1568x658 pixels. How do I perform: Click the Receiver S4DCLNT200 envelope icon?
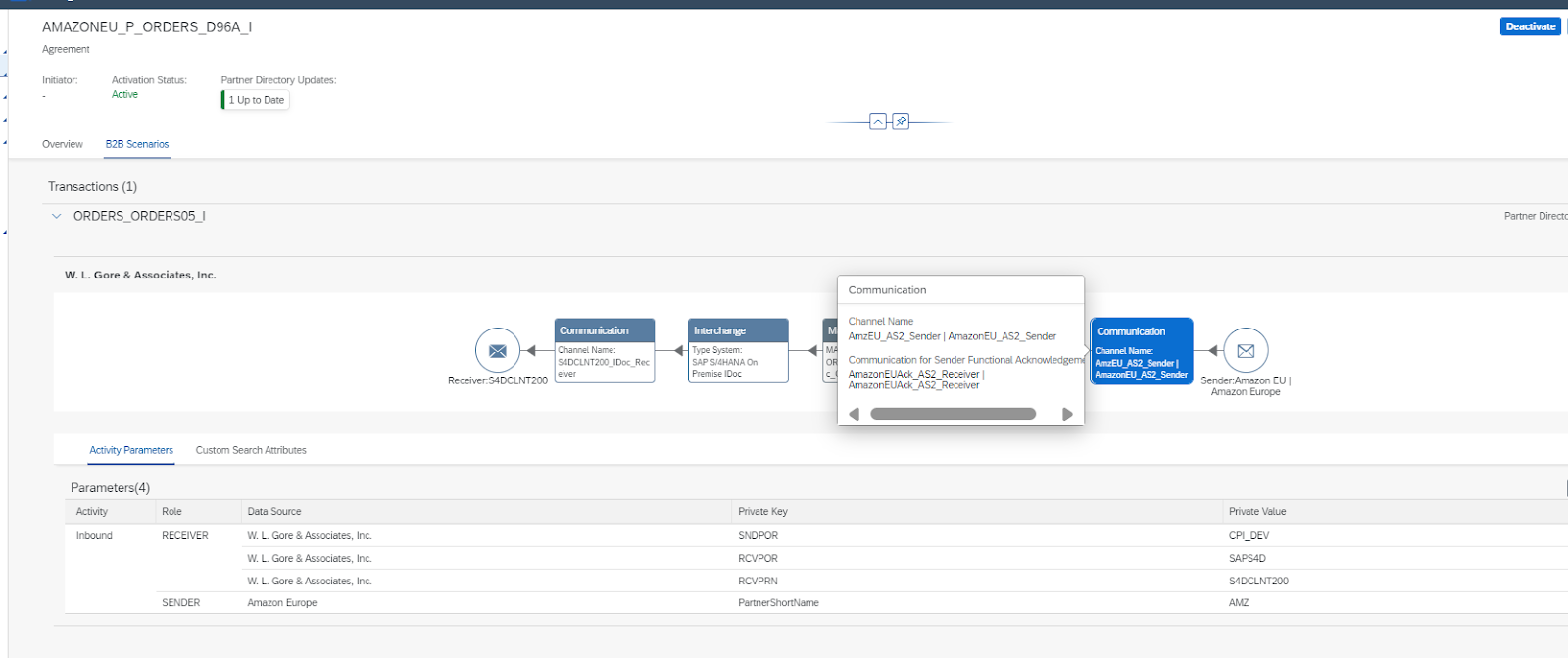(498, 351)
